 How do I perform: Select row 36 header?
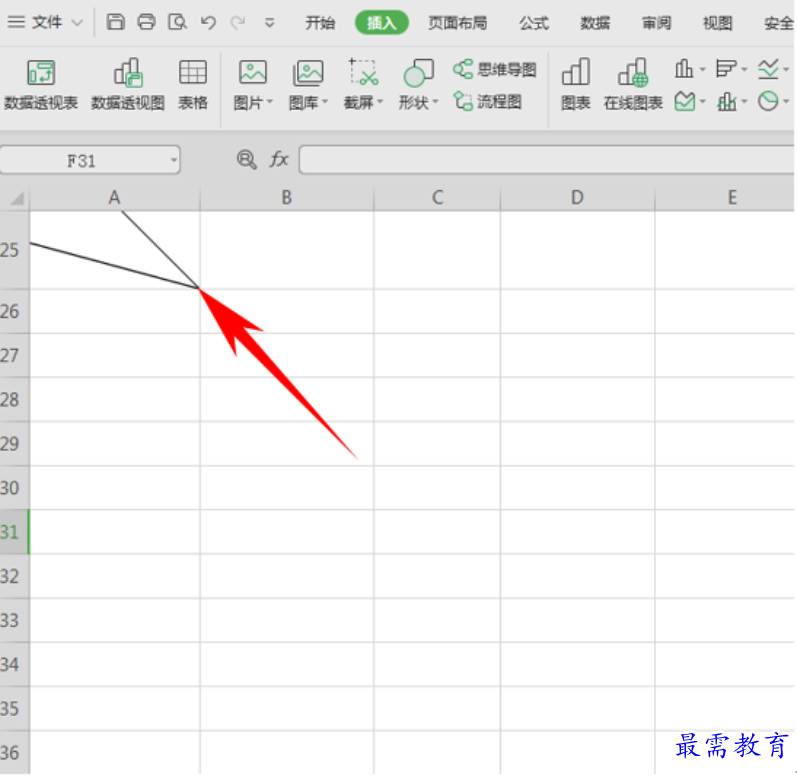click(x=14, y=753)
